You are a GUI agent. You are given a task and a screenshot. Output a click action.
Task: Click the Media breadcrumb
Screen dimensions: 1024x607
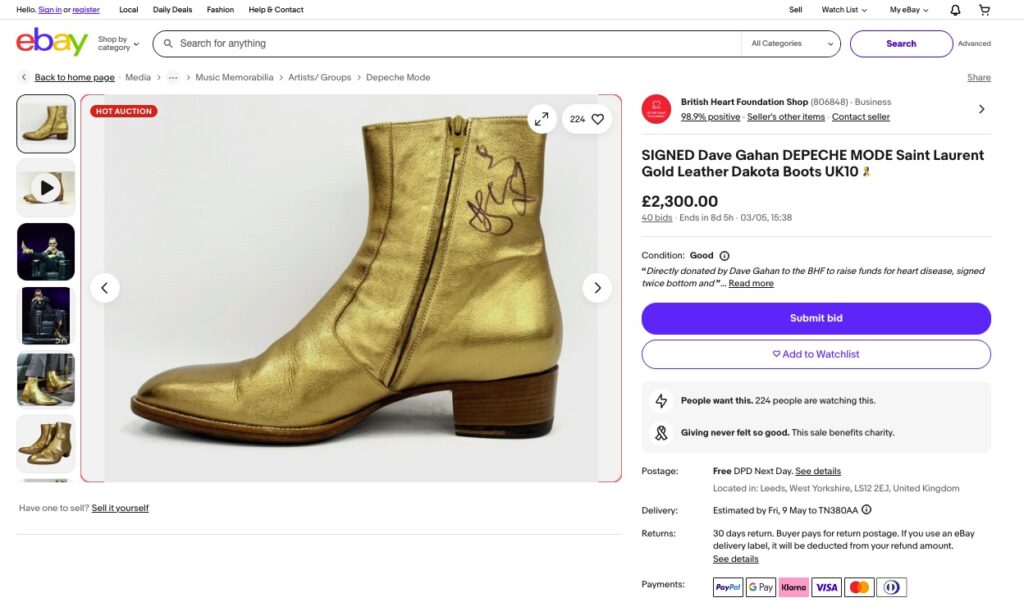point(138,77)
